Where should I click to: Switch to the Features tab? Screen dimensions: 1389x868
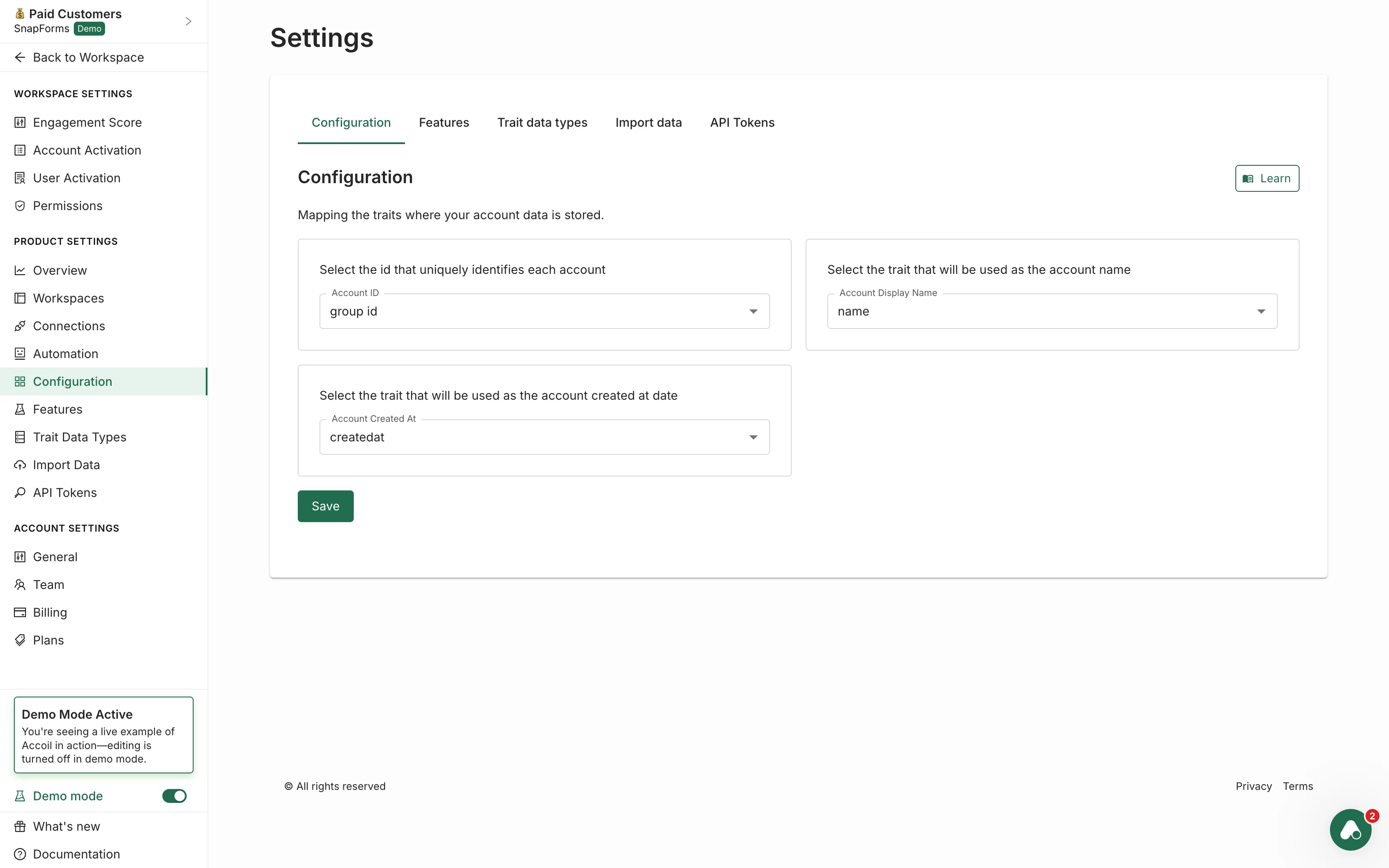[444, 122]
